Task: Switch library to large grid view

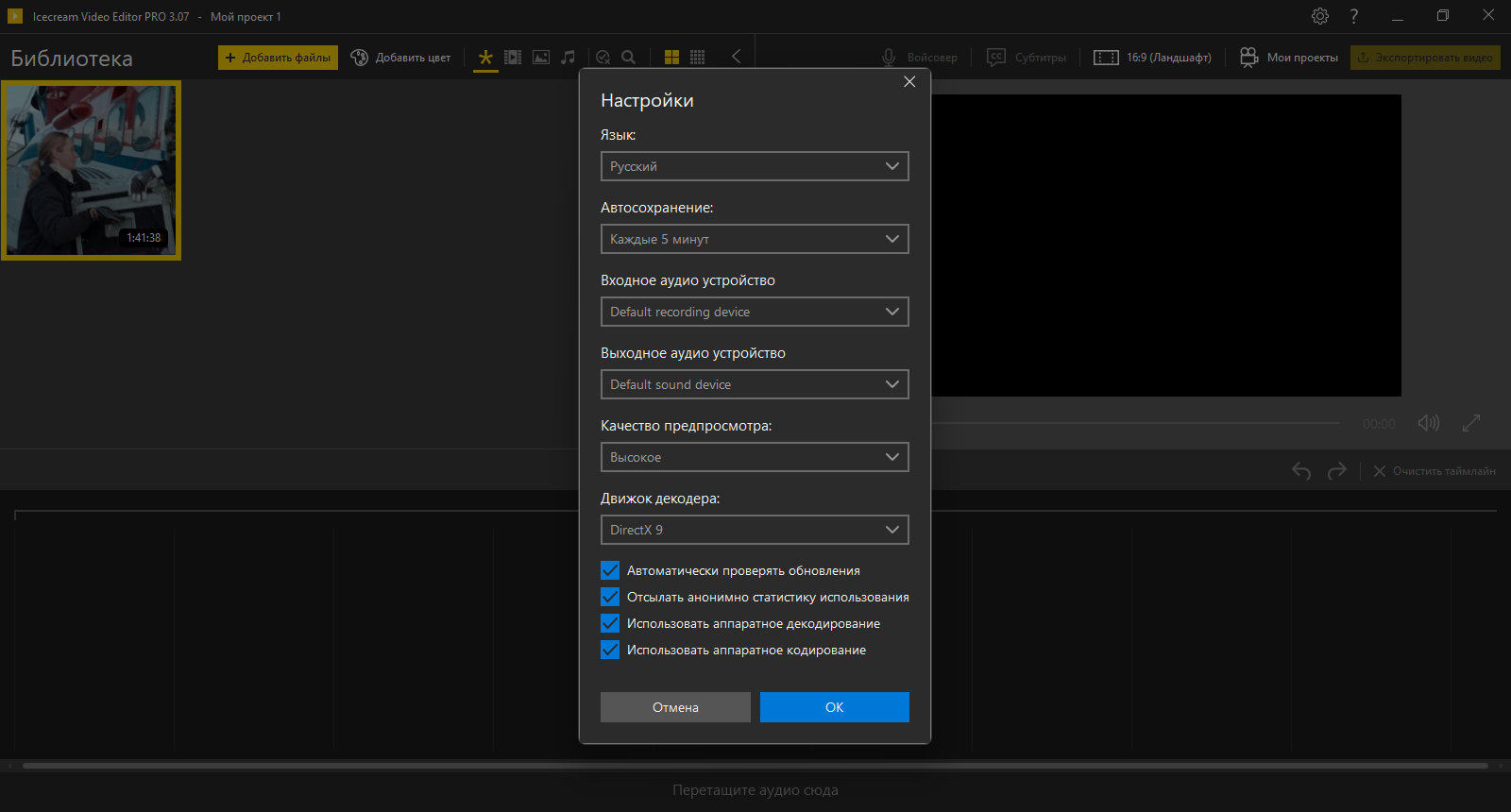Action: click(x=671, y=58)
